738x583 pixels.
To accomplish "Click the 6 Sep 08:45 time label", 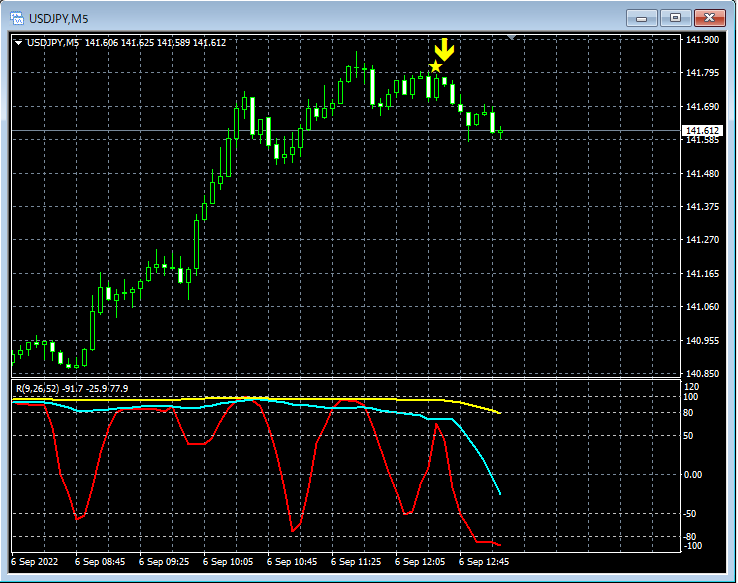I will point(100,562).
